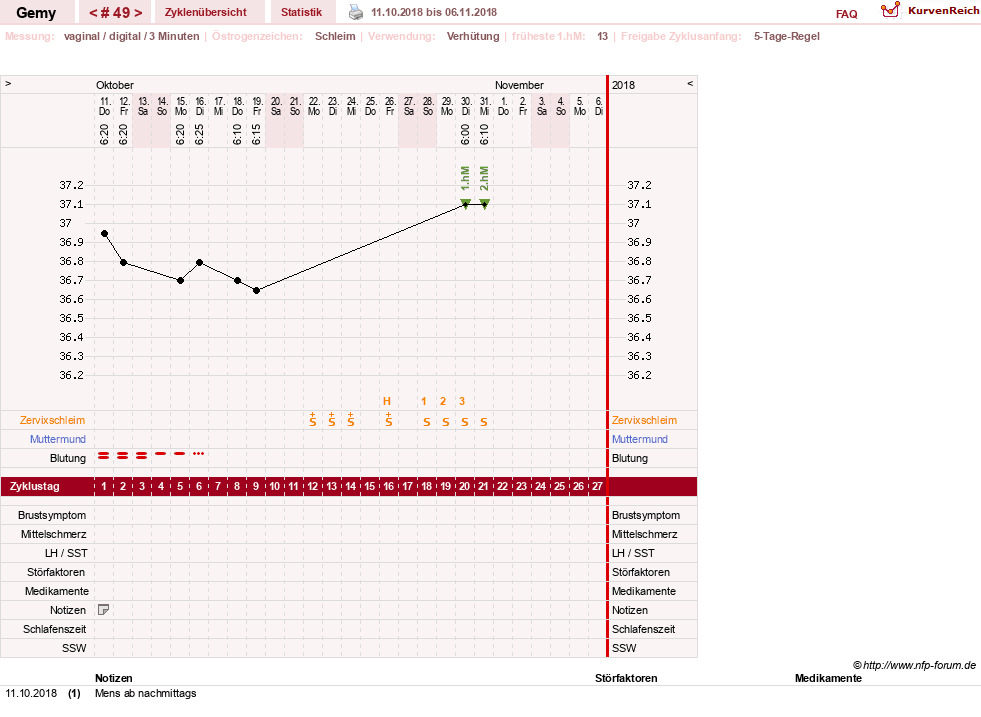Image resolution: width=981 pixels, height=717 pixels.
Task: Click the 2.hM green triangle marker
Action: 484,203
